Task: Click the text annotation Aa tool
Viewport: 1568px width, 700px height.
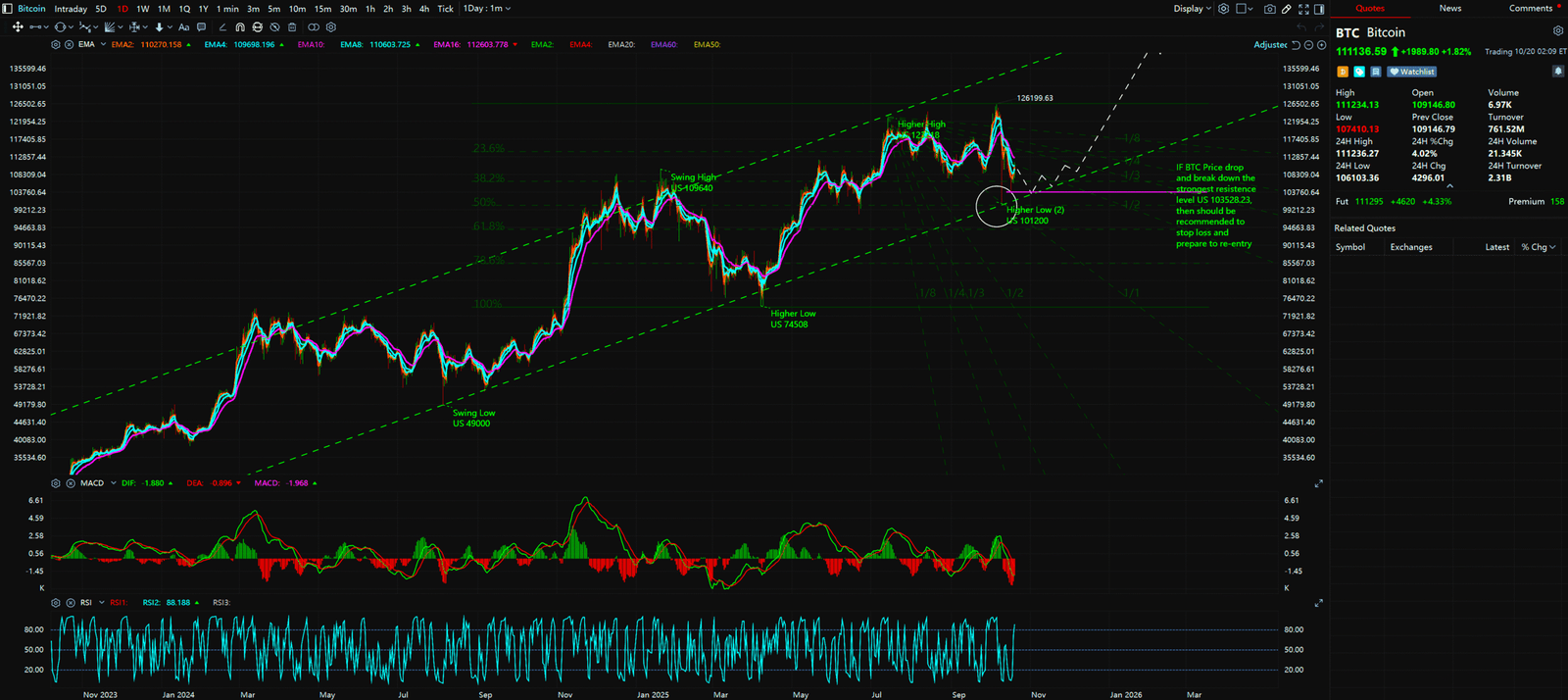Action: (x=183, y=27)
